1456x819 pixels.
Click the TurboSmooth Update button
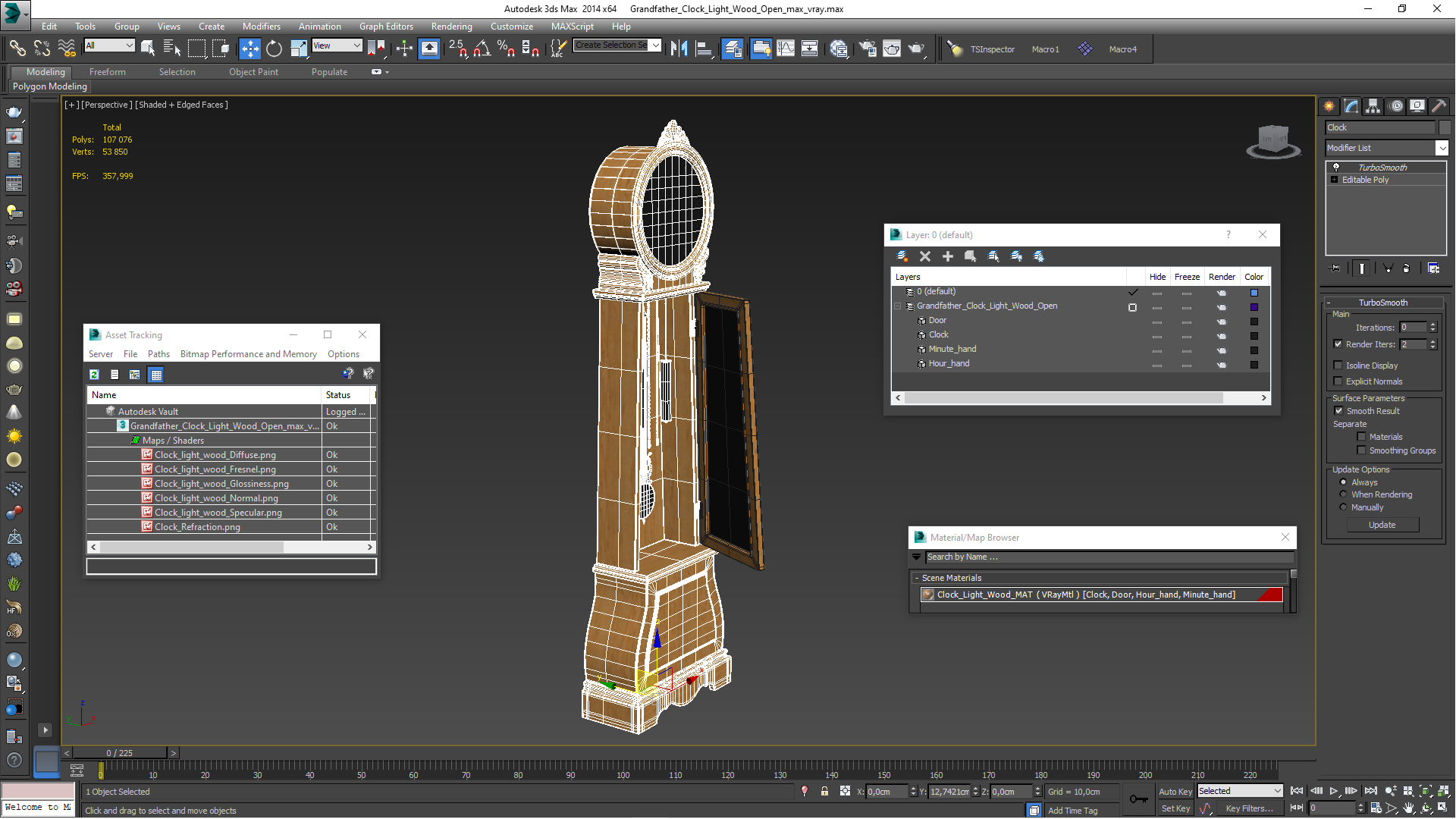pos(1382,525)
